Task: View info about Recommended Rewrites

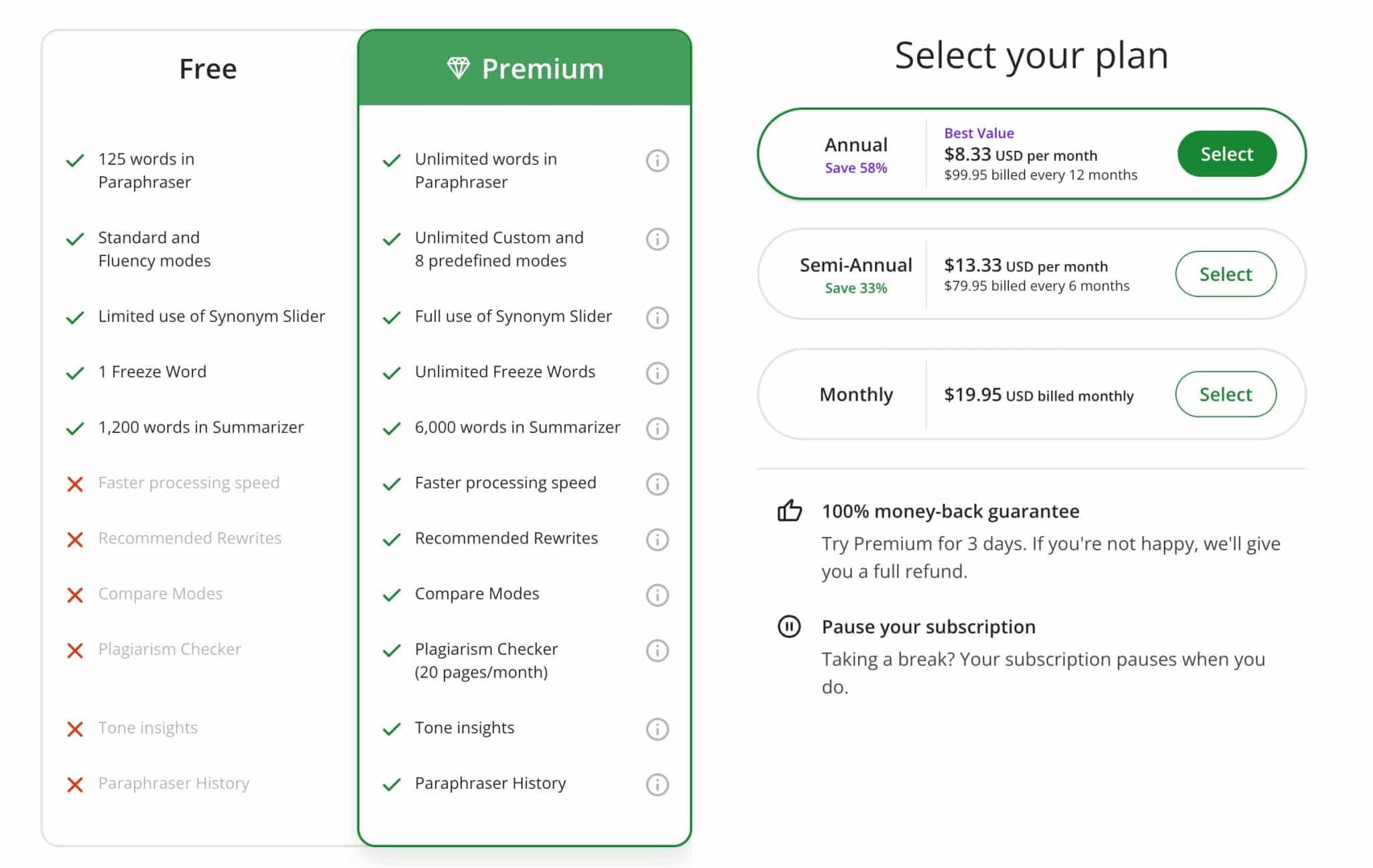Action: 657,540
